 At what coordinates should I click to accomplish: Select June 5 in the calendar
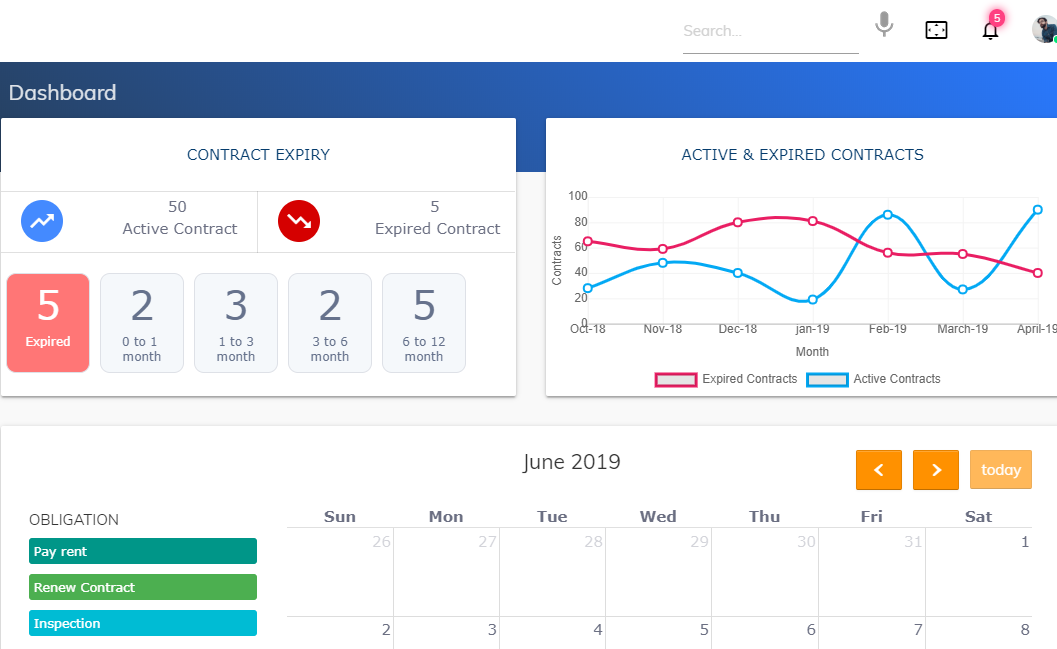pyautogui.click(x=659, y=633)
